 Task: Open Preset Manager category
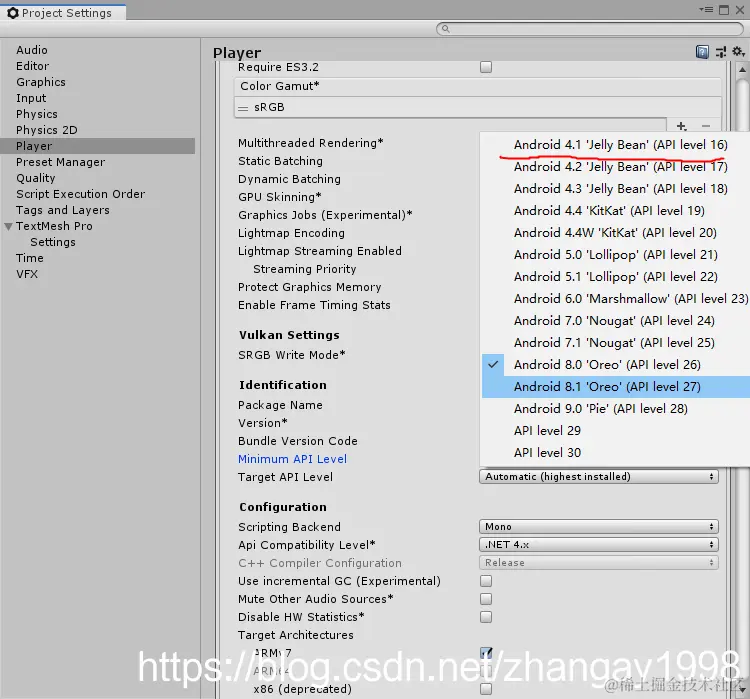click(x=60, y=162)
